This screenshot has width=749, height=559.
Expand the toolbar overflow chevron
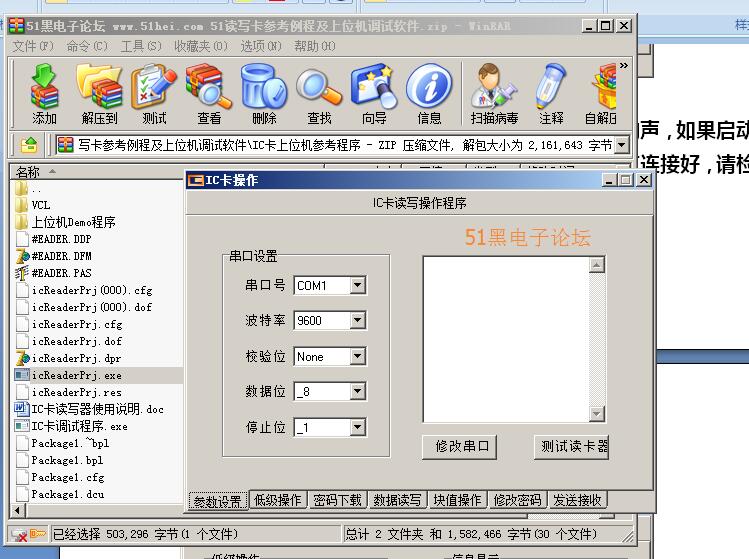coord(623,65)
